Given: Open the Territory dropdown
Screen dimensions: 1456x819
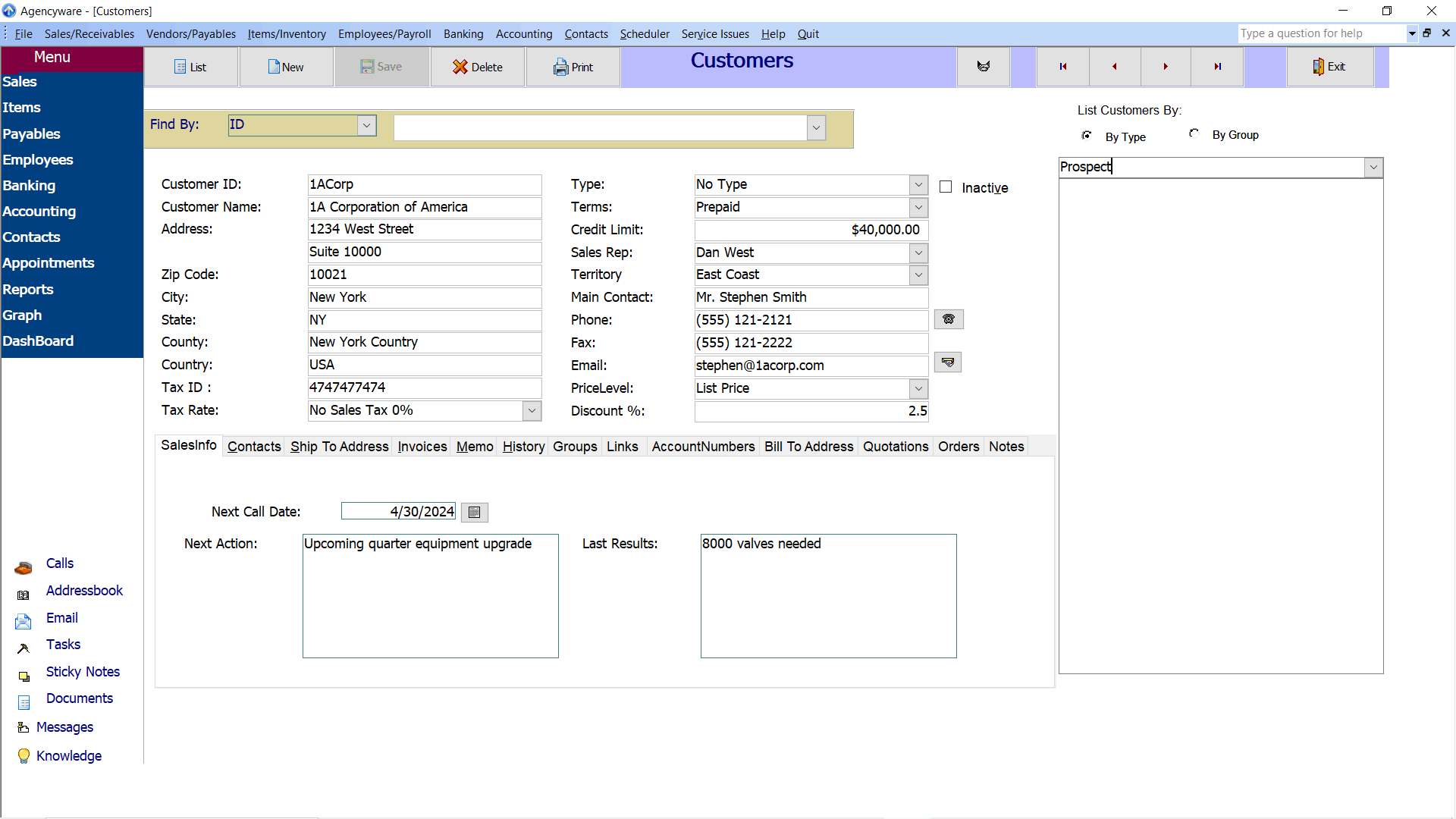Looking at the screenshot, I should coord(918,275).
